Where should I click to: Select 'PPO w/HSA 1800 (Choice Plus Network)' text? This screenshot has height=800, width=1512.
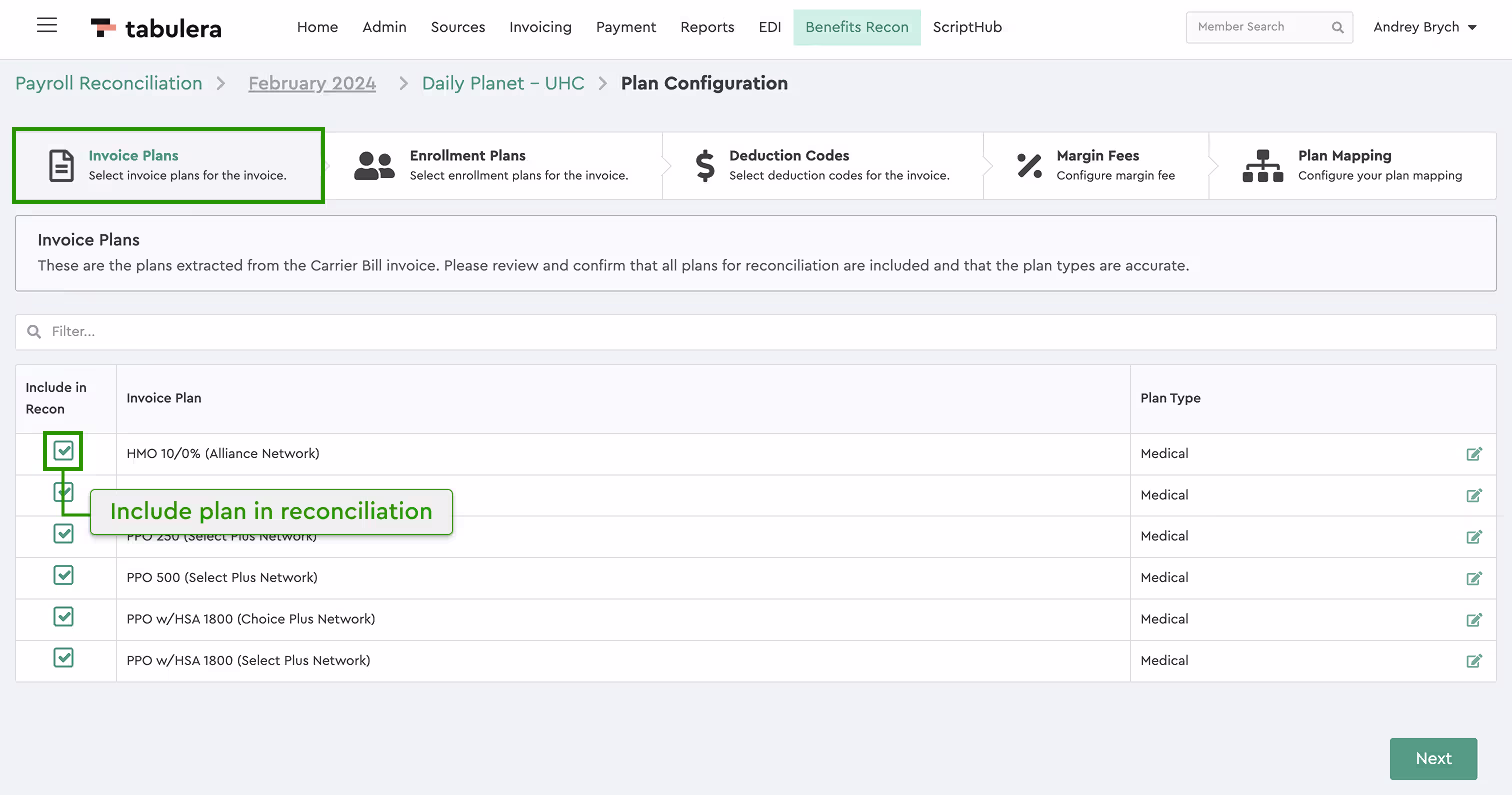pyautogui.click(x=251, y=620)
